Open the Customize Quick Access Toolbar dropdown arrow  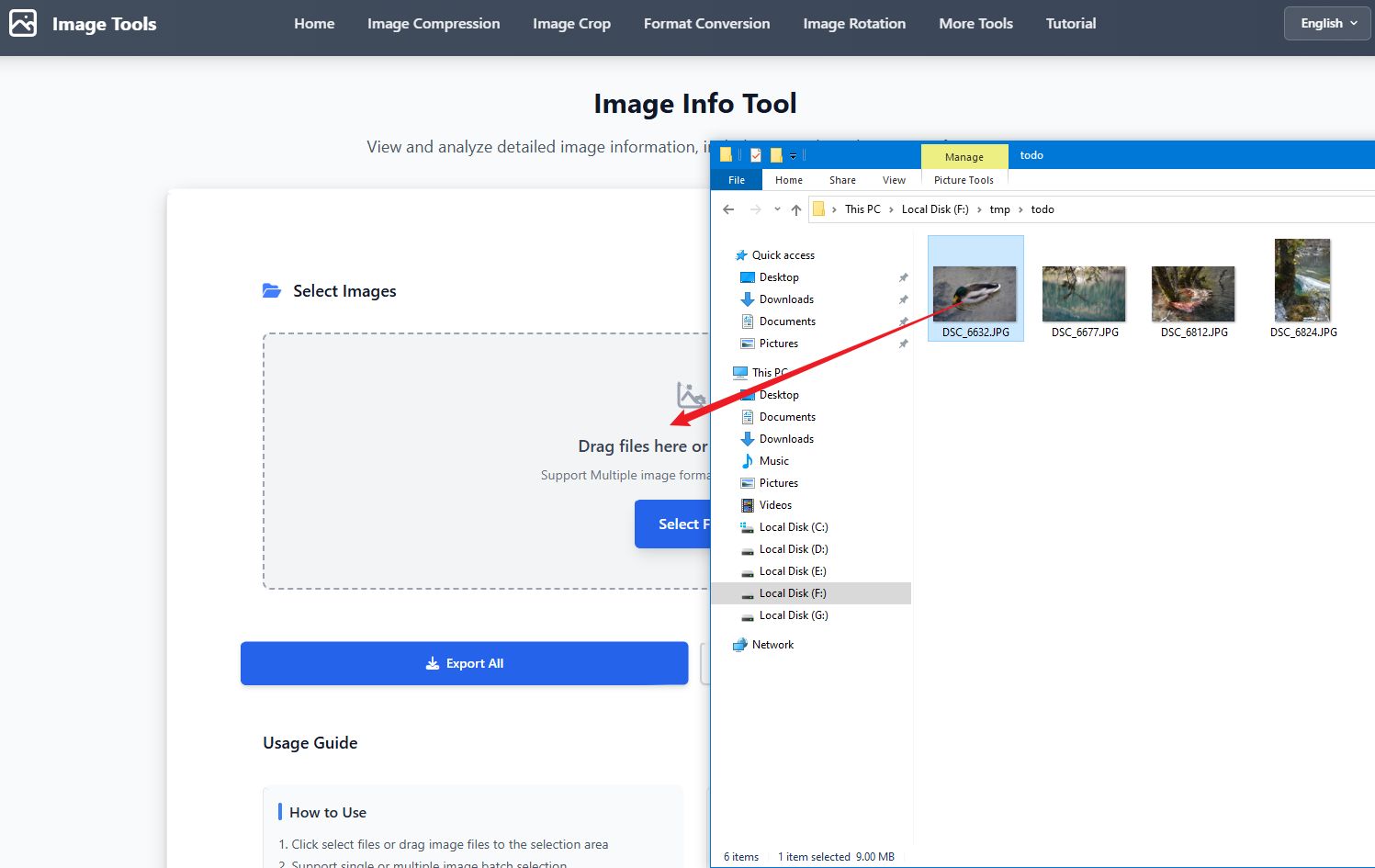793,155
